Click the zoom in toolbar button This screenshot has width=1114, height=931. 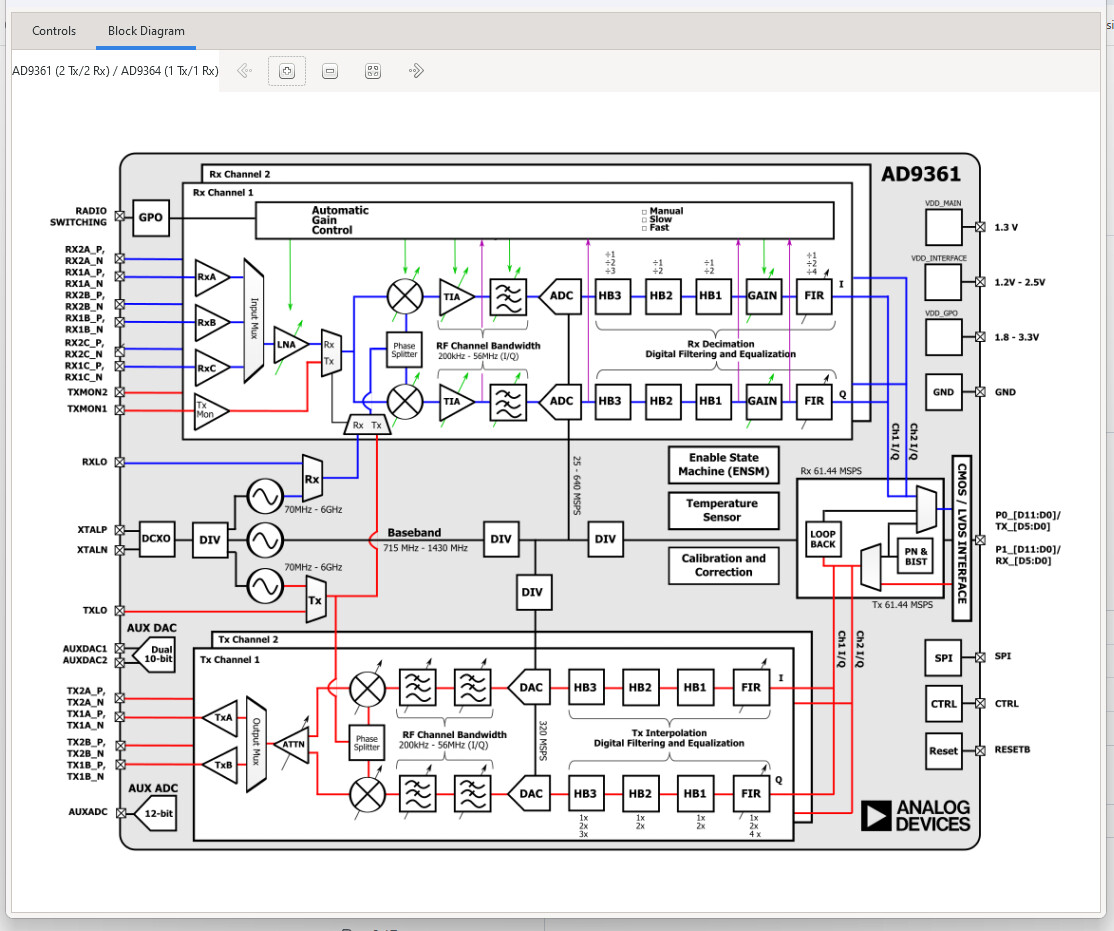[x=287, y=71]
